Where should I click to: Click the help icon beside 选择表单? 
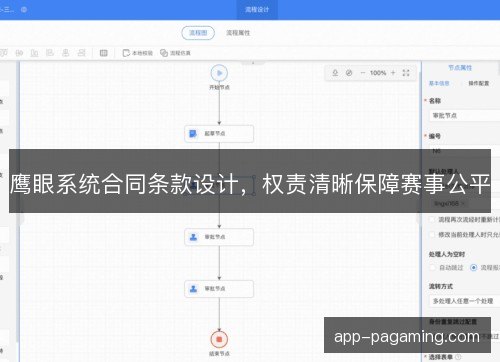pyautogui.click(x=458, y=357)
